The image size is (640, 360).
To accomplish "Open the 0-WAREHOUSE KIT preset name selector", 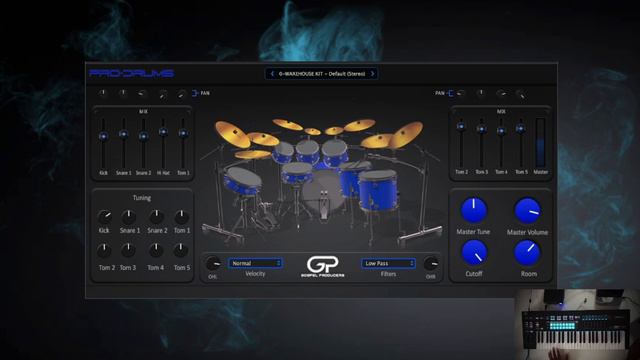I will [x=322, y=74].
